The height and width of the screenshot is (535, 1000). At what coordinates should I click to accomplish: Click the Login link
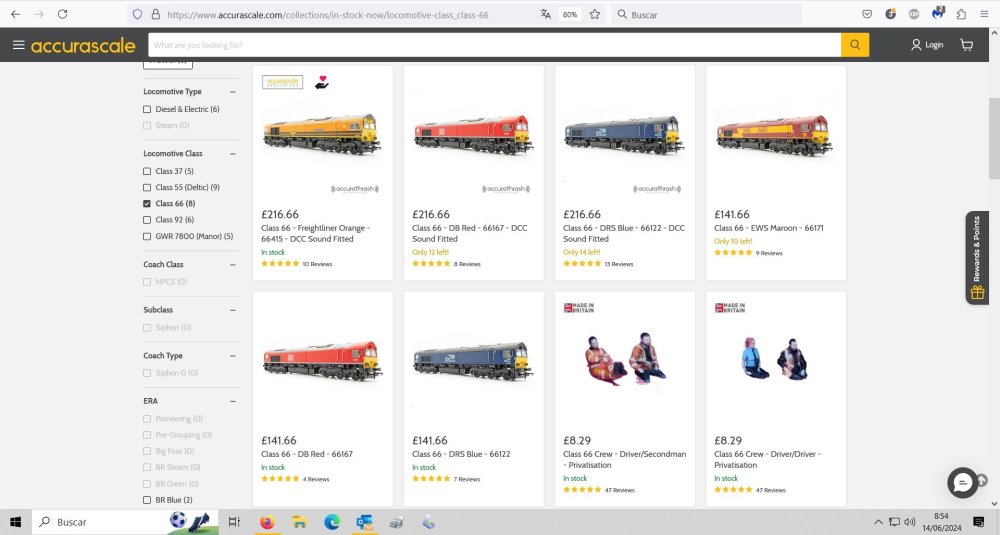point(934,45)
